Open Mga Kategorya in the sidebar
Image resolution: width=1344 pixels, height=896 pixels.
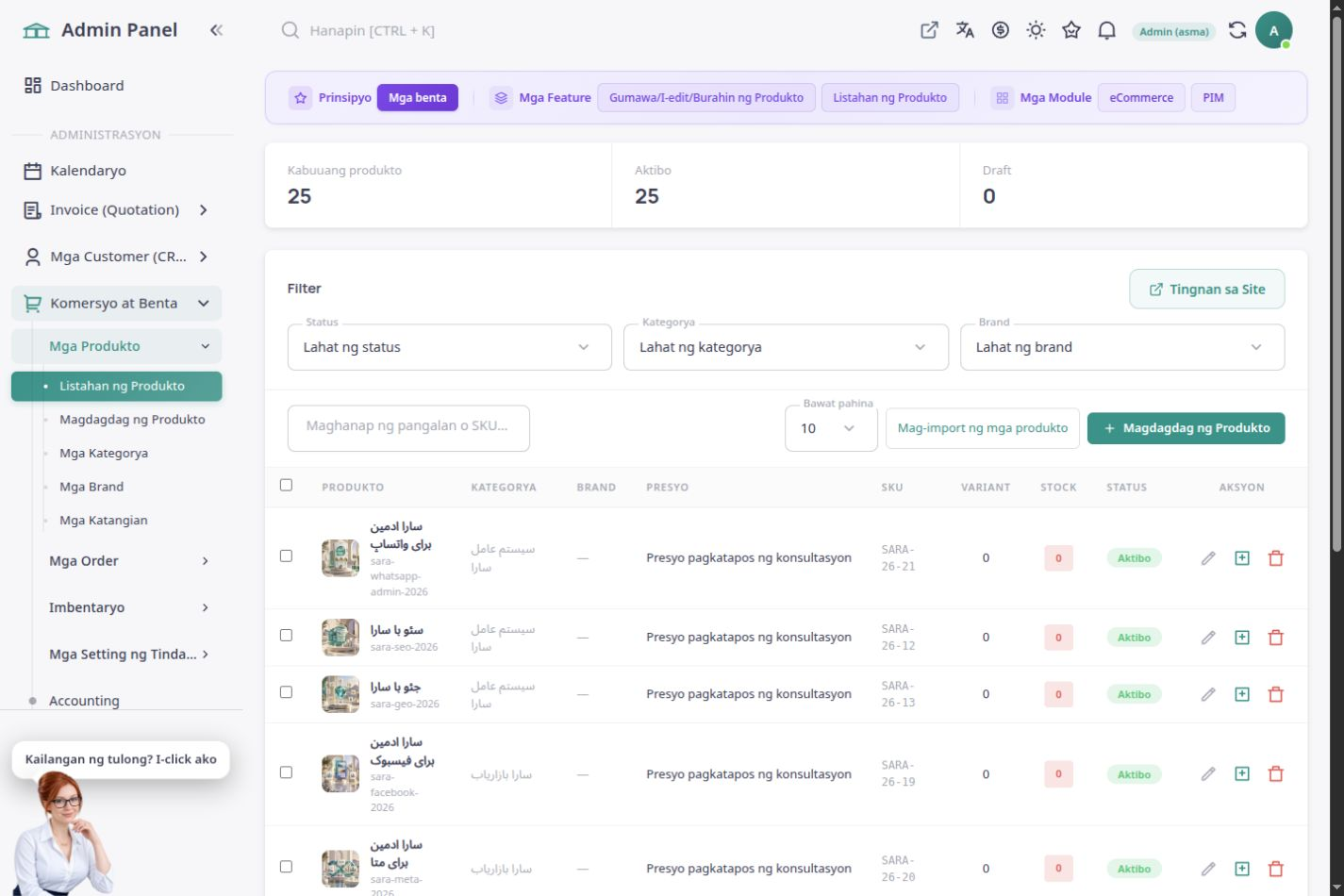tap(104, 453)
